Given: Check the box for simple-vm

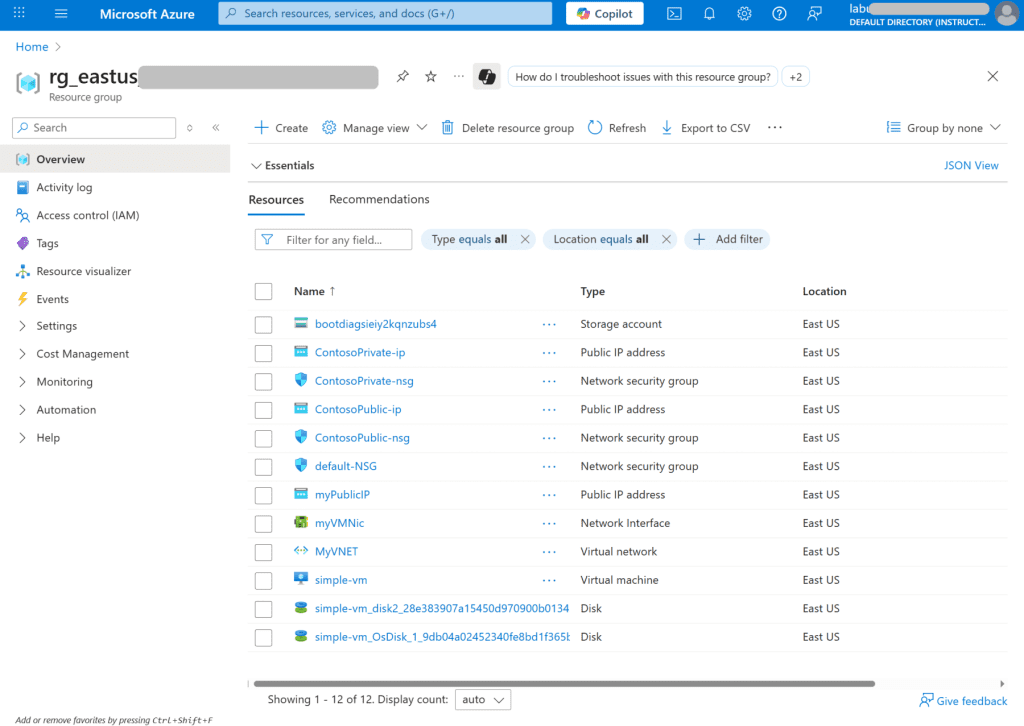Looking at the screenshot, I should [263, 581].
